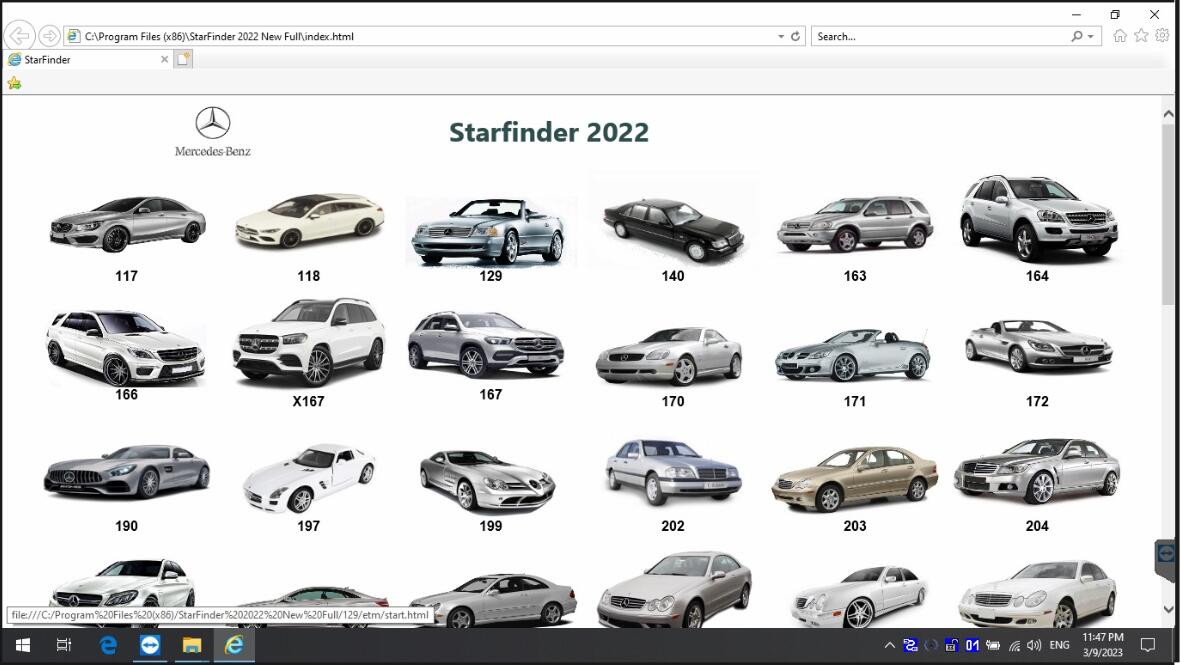Click the Mercedes-Benz logo
The height and width of the screenshot is (665, 1181).
(x=212, y=132)
